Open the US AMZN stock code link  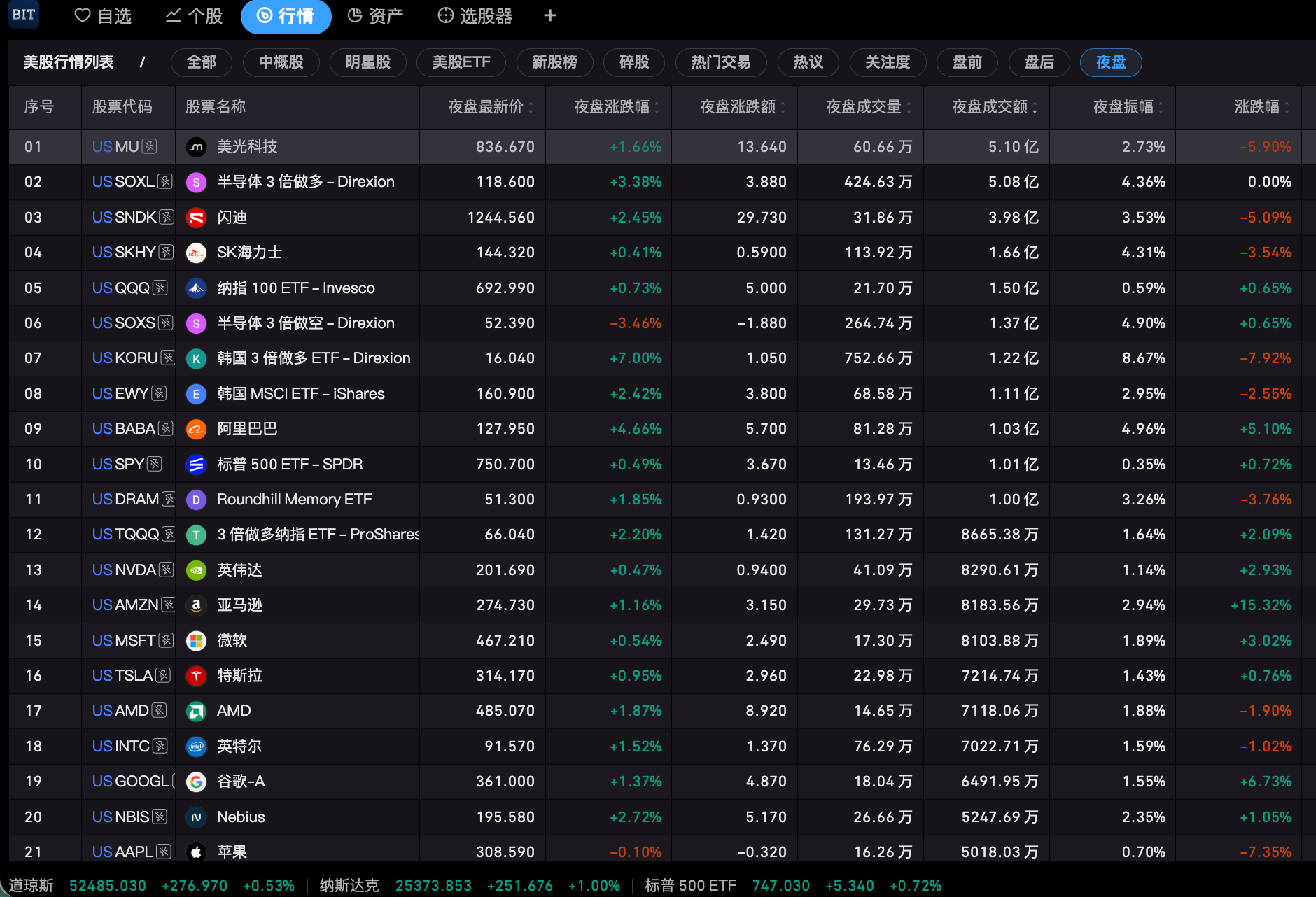click(x=125, y=605)
